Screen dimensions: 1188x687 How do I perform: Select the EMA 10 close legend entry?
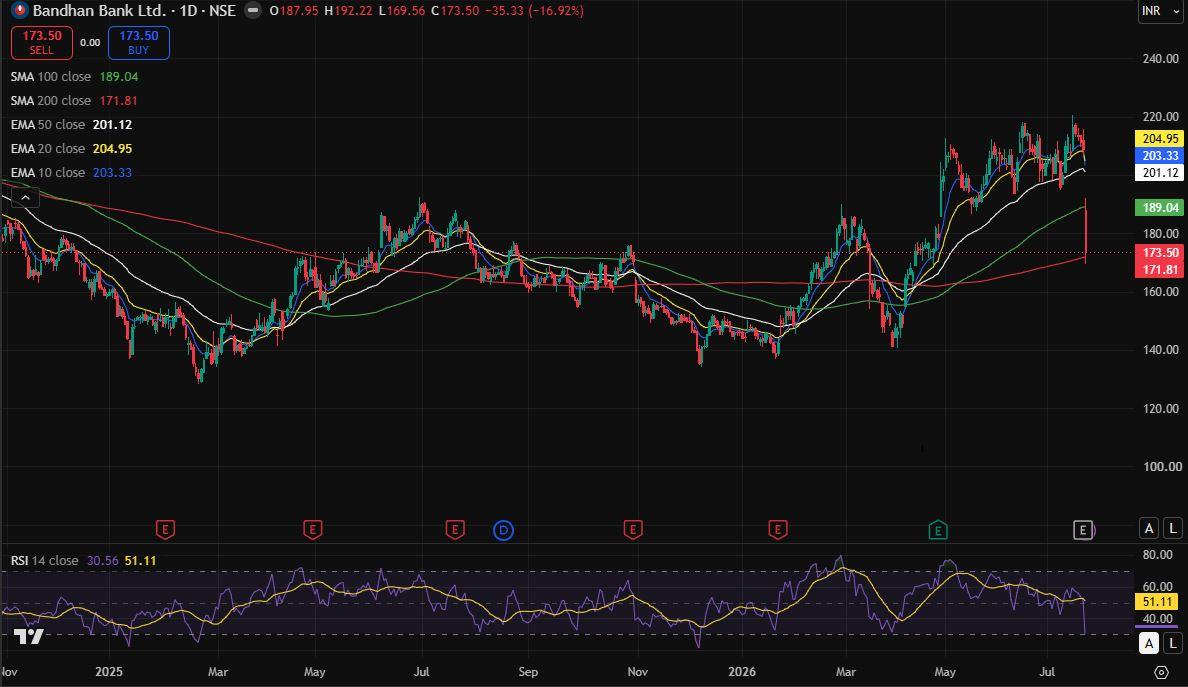tap(71, 173)
